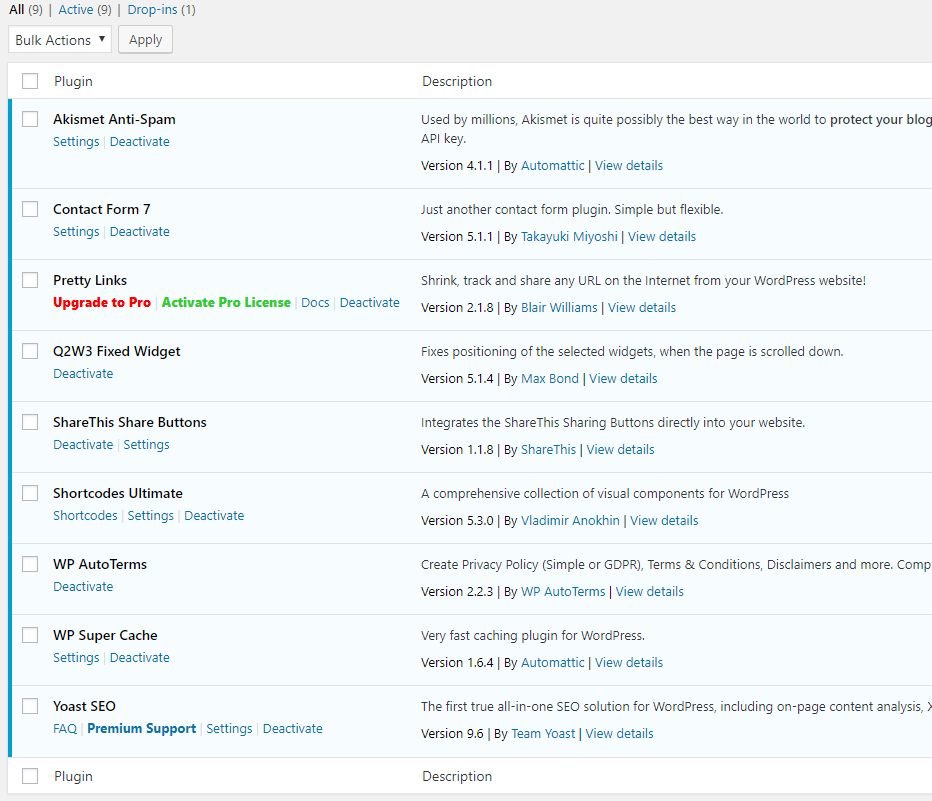The height and width of the screenshot is (801, 932).
Task: Open Shortcodes link under Shortcodes Ultimate
Action: pos(85,516)
